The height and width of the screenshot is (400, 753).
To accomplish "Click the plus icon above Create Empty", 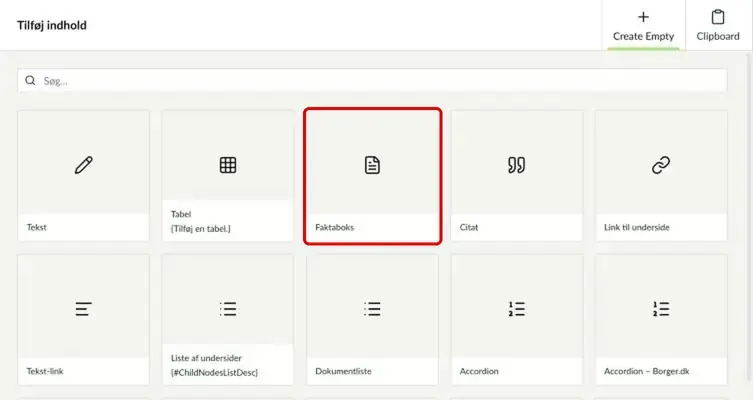I will coord(643,17).
